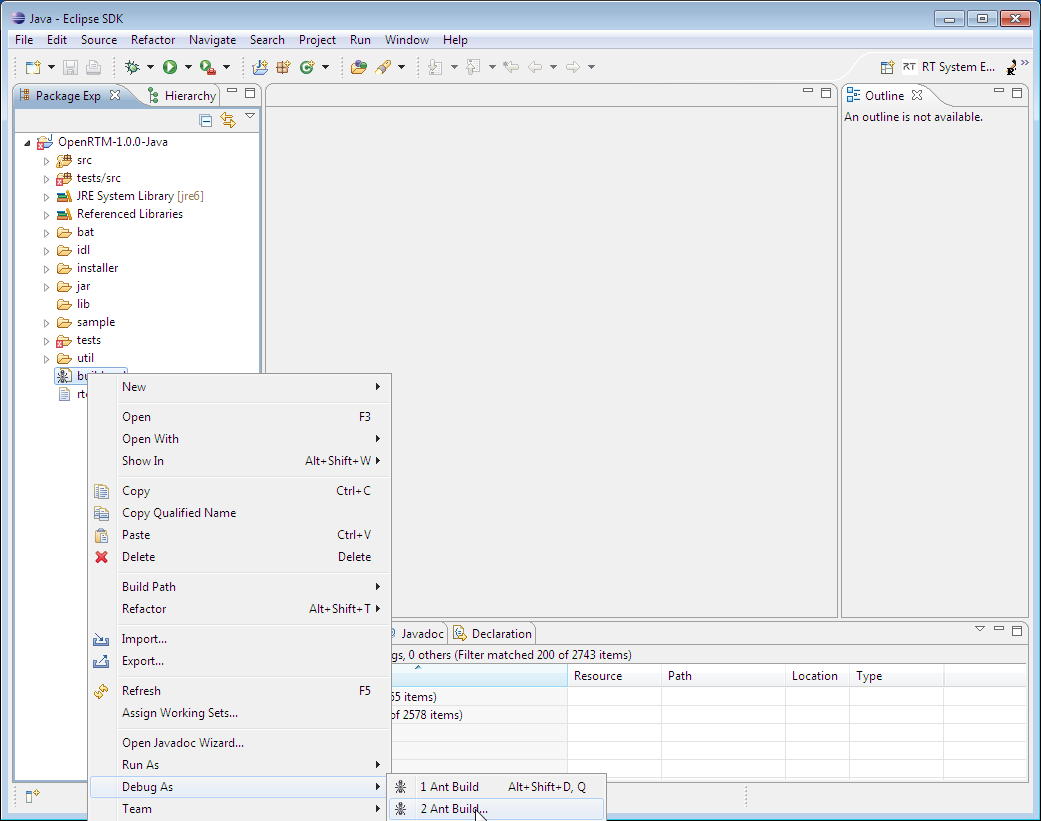
Task: Click the Save toolbar icon
Action: tap(70, 67)
